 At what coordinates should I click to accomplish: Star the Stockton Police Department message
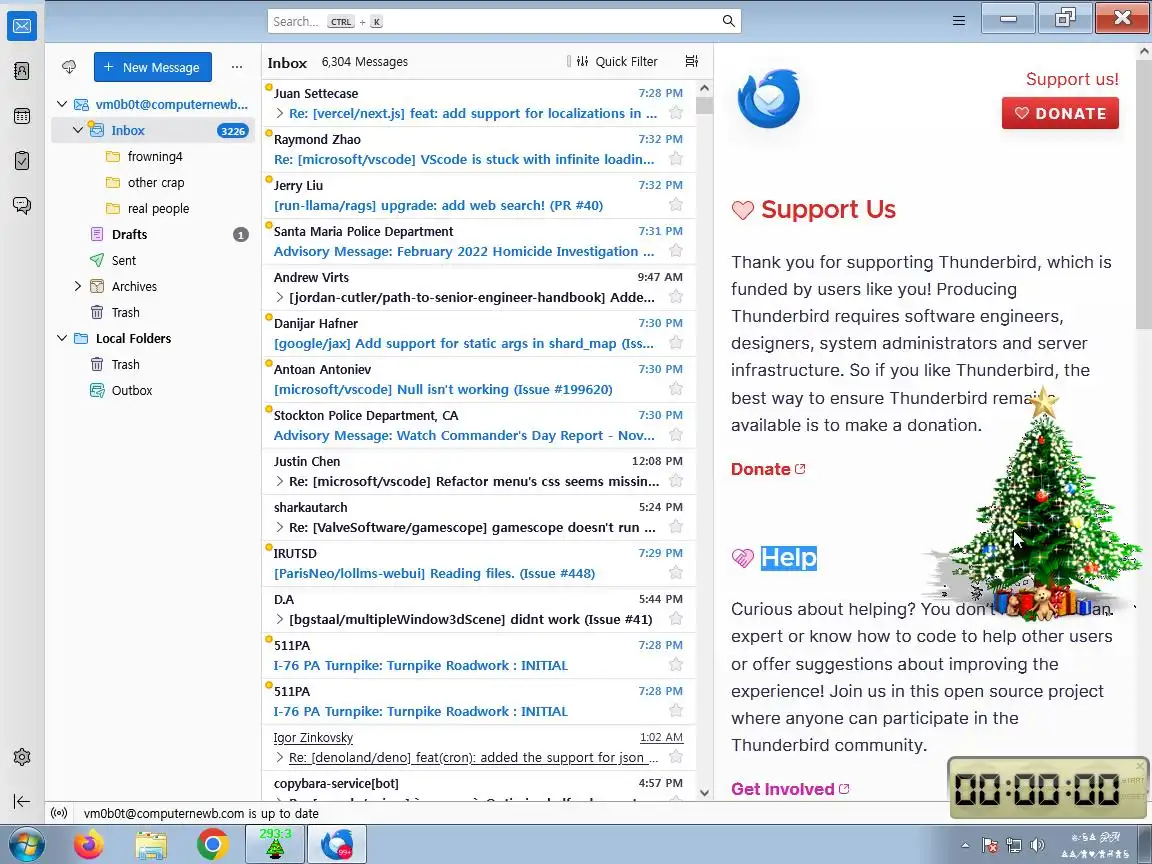pos(676,435)
